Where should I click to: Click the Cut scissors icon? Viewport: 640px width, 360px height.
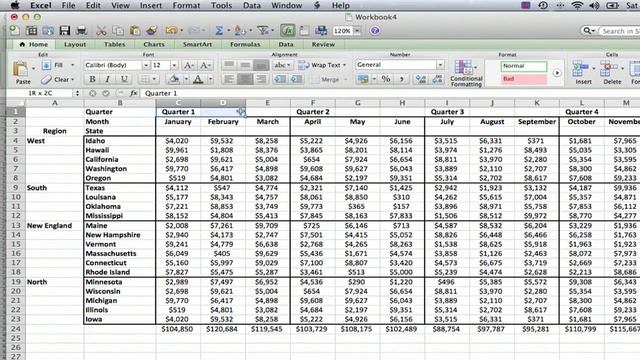101,31
